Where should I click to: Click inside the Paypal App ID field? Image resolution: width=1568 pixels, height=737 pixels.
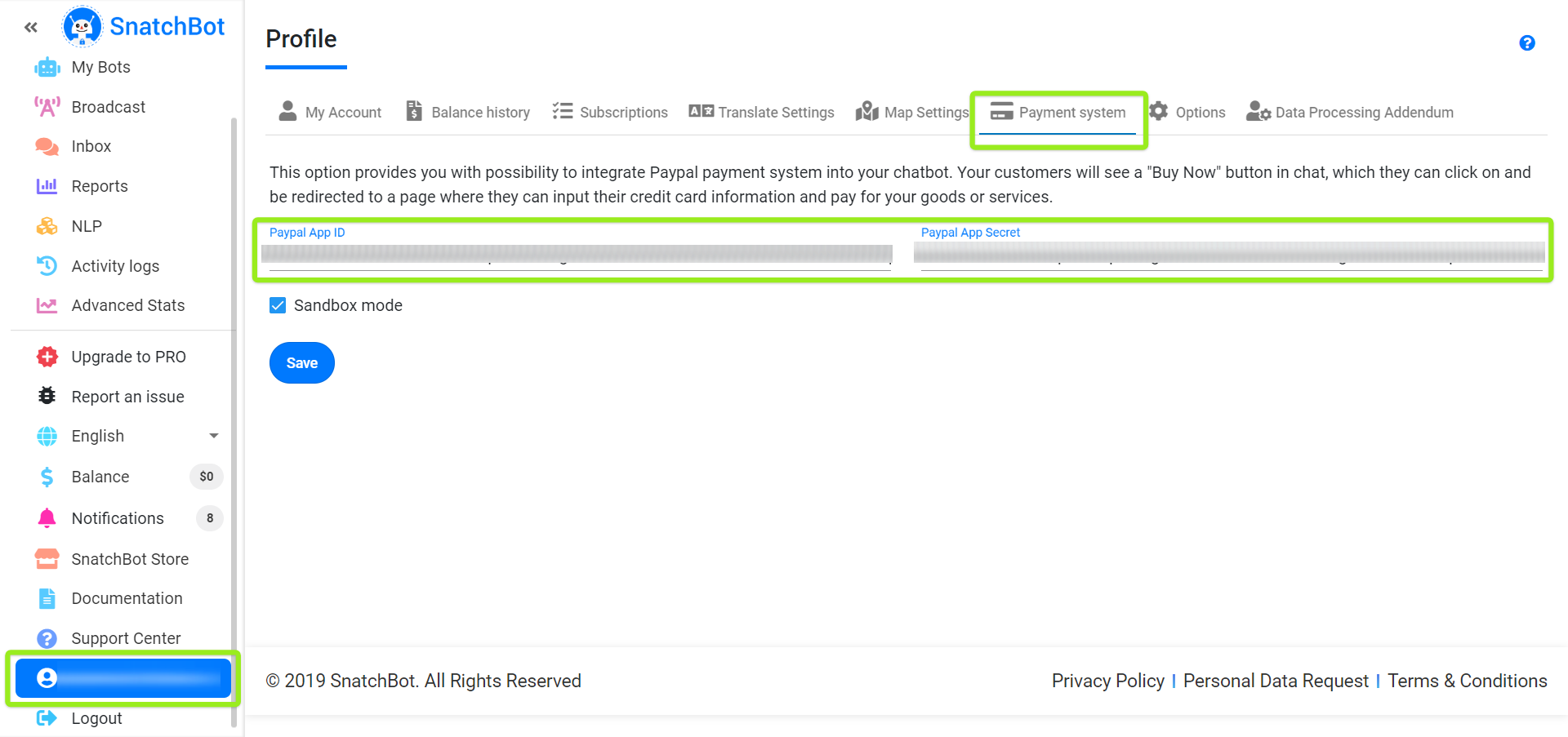pyautogui.click(x=580, y=255)
